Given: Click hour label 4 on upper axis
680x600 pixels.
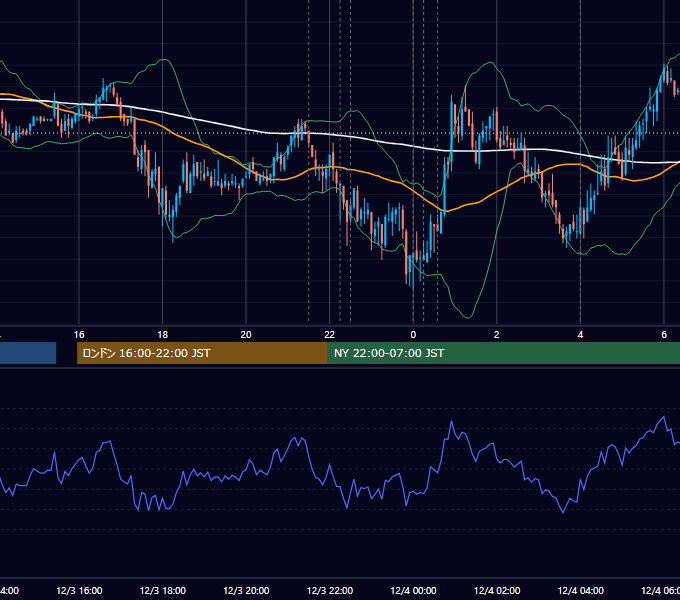Looking at the screenshot, I should 580,335.
